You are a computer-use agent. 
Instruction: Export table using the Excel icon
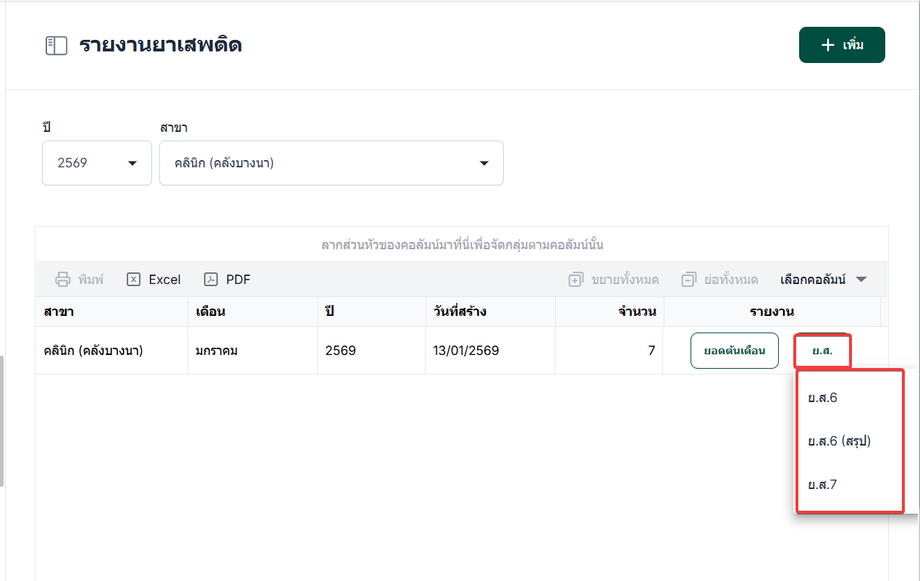coord(134,280)
